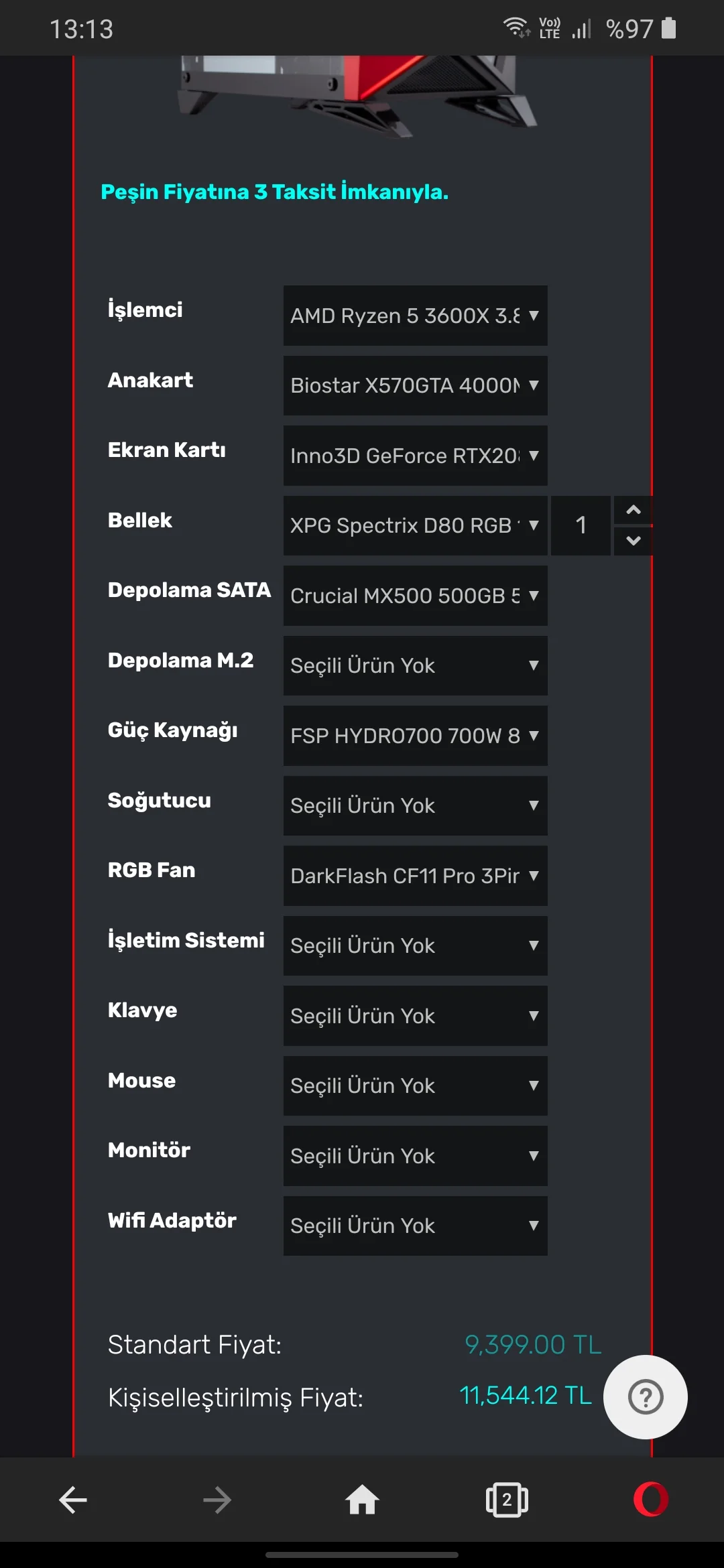This screenshot has width=724, height=1568.
Task: Expand the Anakart motherboard dropdown
Action: click(415, 385)
